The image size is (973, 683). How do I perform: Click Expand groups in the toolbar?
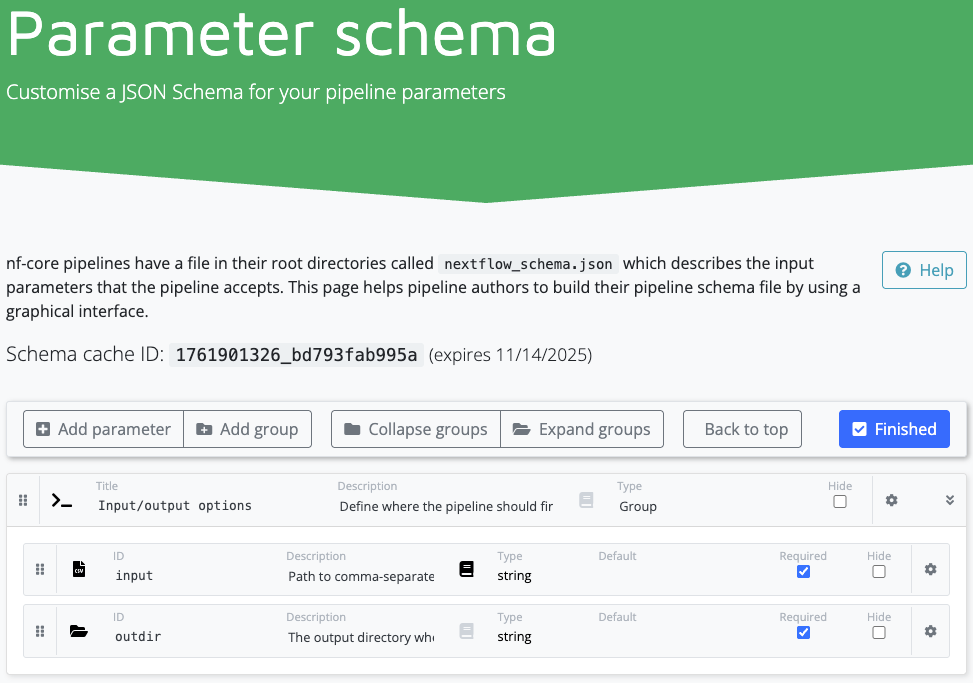[x=582, y=429]
